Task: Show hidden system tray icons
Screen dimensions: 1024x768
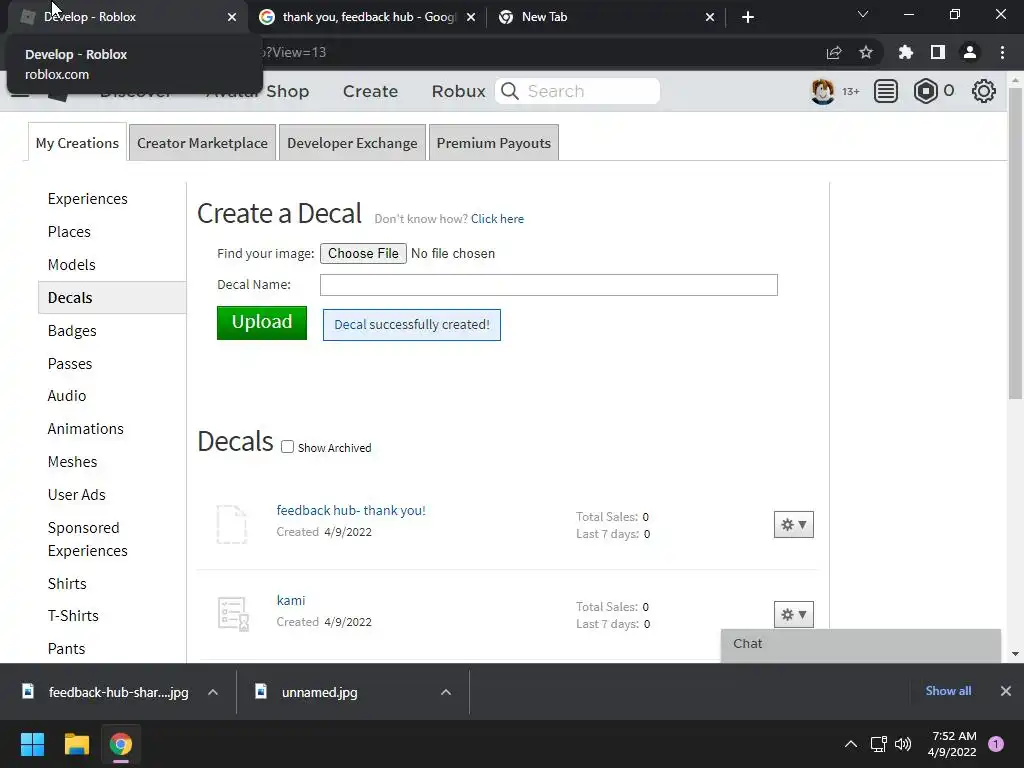Action: (851, 744)
